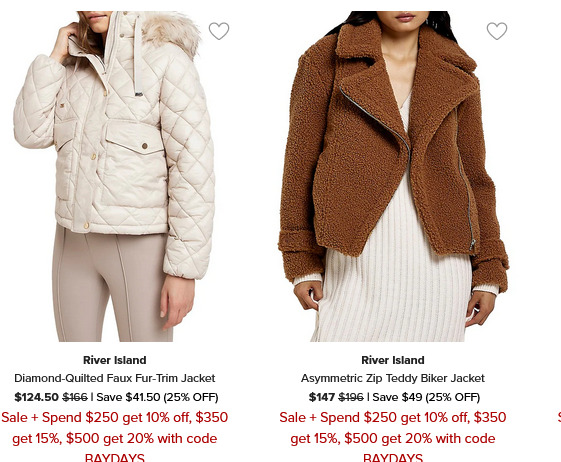Add the Teddy Biker Jacket to wishlist heart
Screen dimensions: 561x462
click(x=497, y=31)
